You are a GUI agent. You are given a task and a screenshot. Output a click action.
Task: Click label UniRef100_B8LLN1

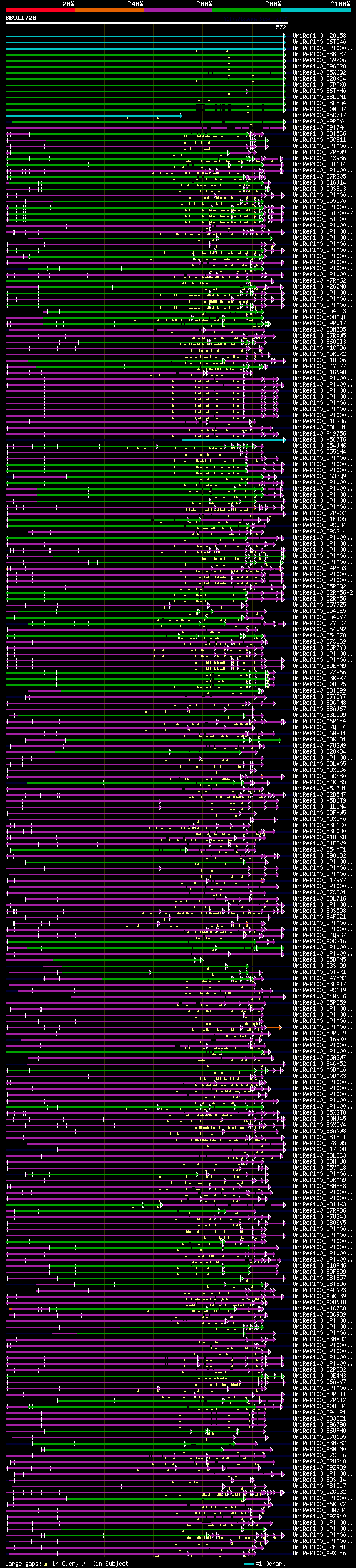319,97
